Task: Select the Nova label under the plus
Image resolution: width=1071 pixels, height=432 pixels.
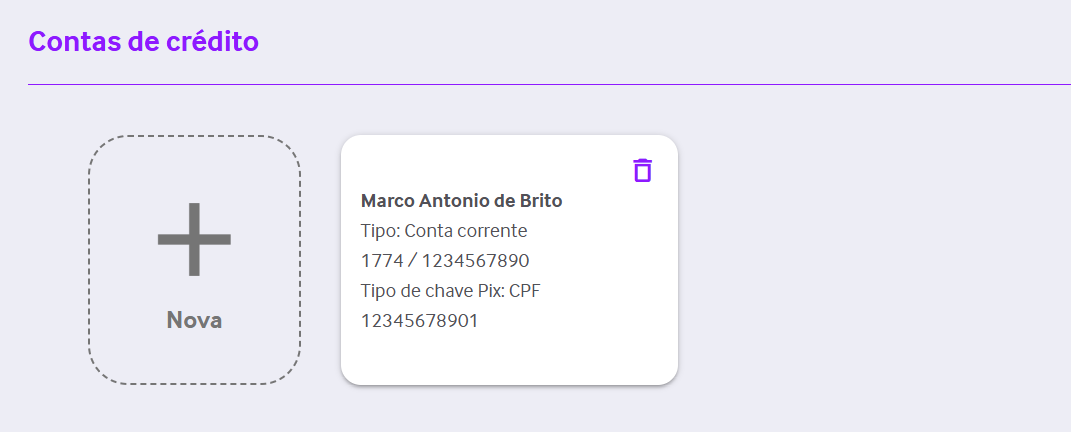Action: (195, 320)
